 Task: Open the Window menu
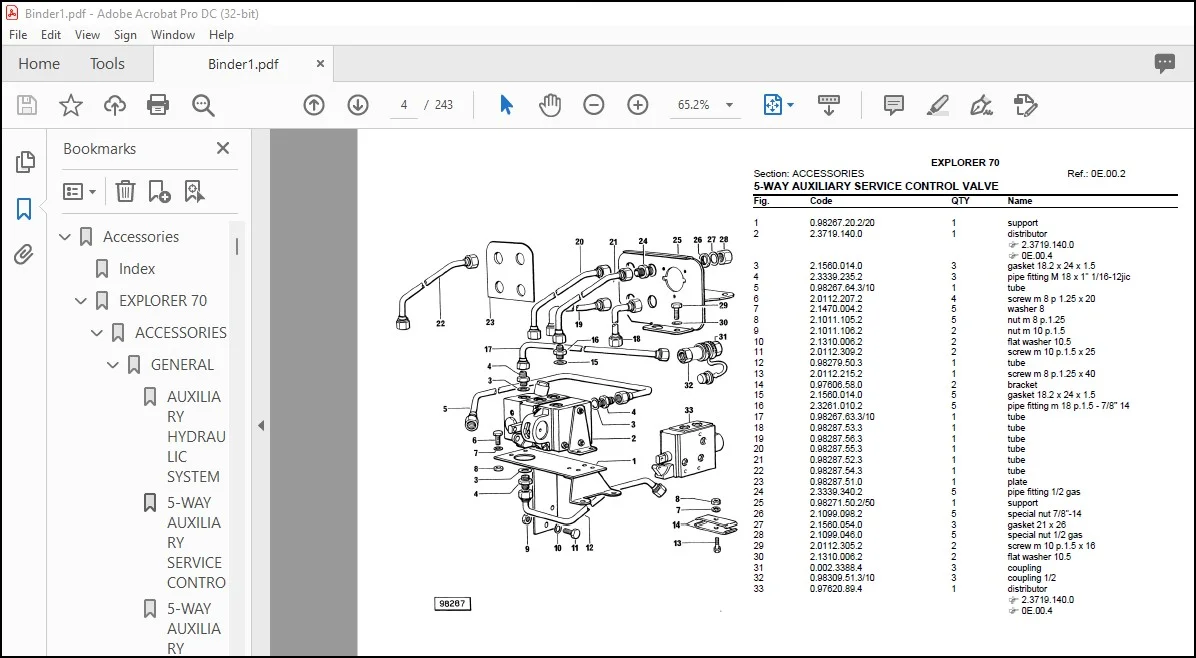point(172,35)
